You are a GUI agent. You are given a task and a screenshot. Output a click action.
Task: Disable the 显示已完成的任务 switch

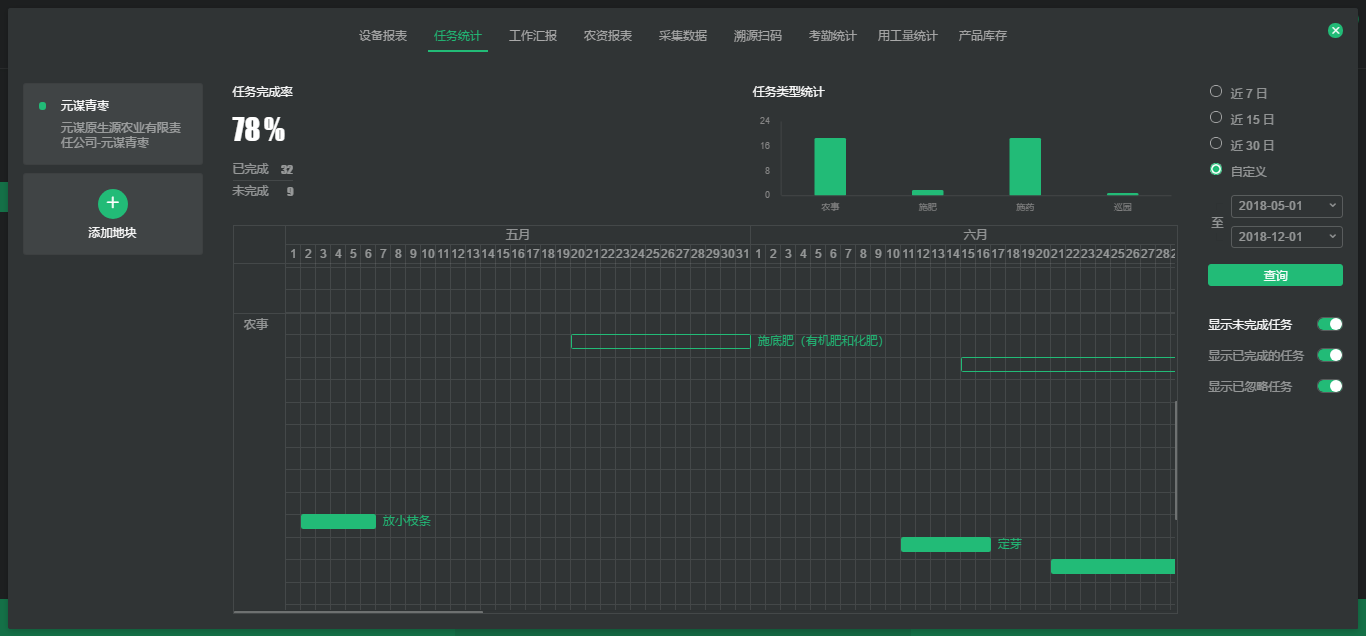[x=1329, y=355]
